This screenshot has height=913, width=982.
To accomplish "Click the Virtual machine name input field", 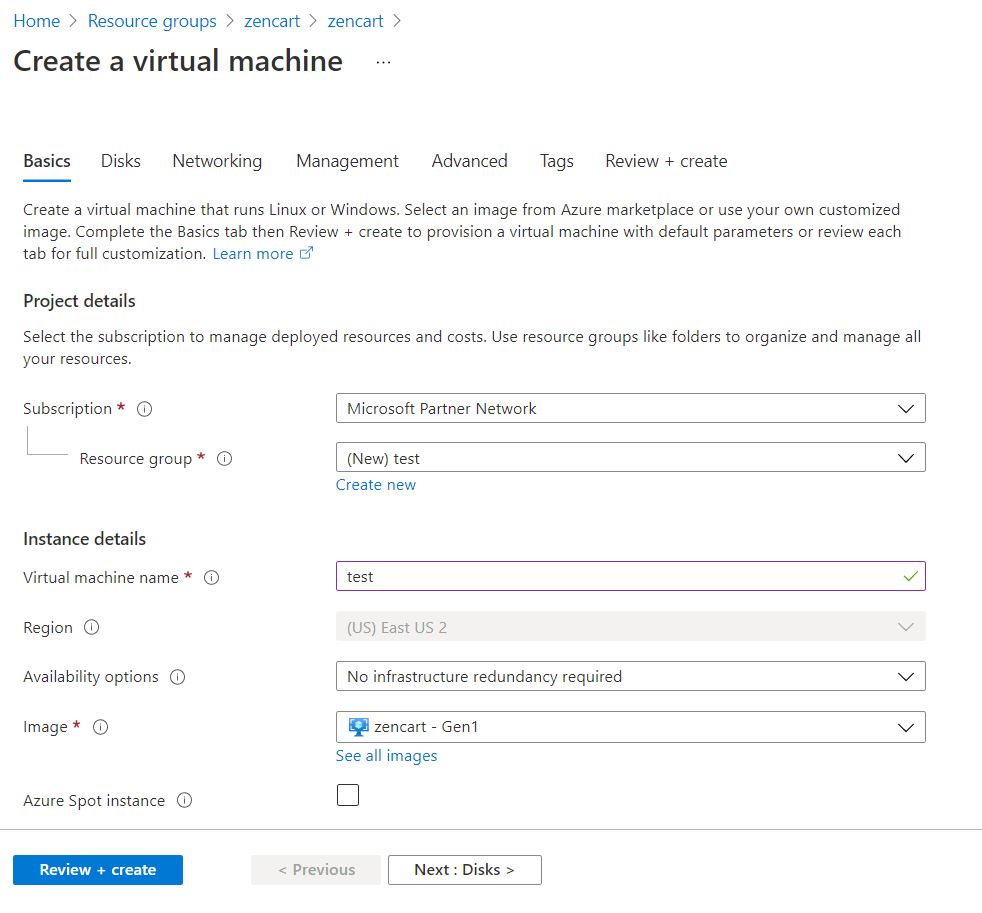I will pyautogui.click(x=620, y=577).
